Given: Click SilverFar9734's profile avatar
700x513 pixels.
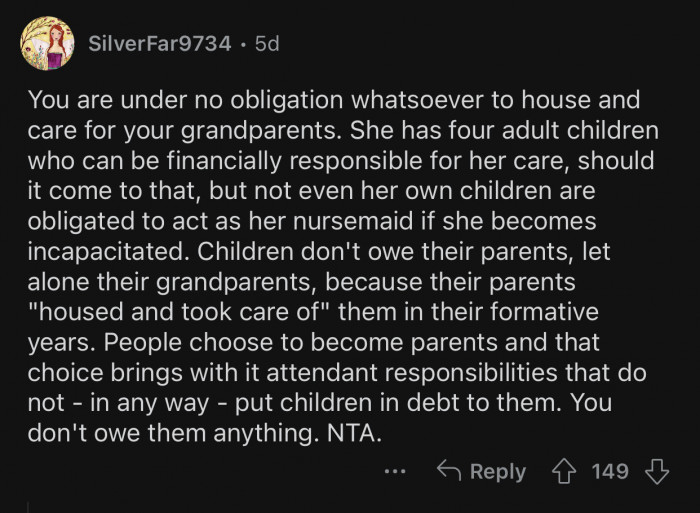Looking at the screenshot, I should [x=47, y=44].
